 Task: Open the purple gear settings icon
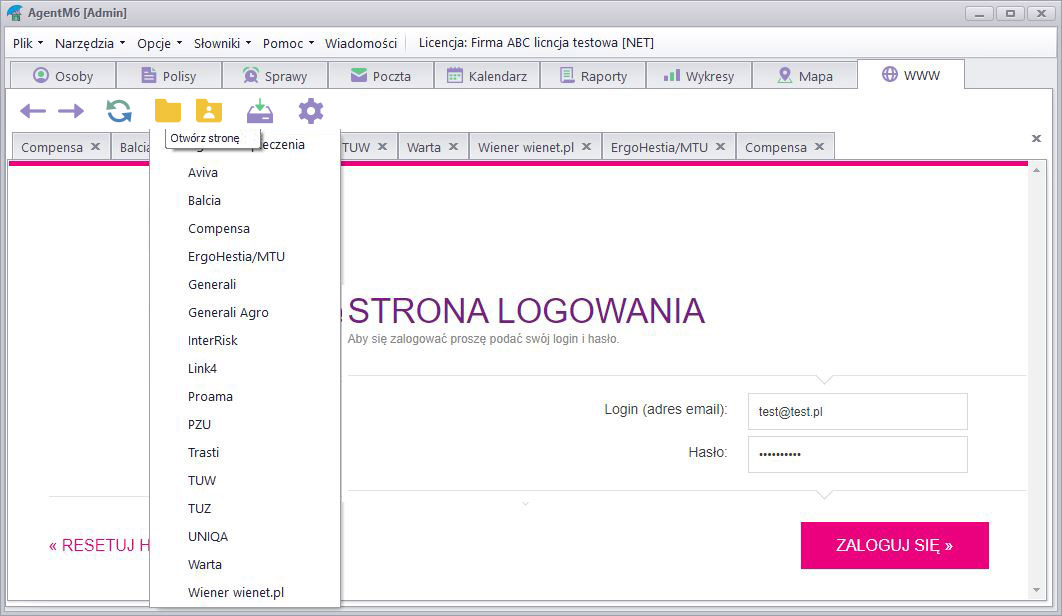pos(311,111)
